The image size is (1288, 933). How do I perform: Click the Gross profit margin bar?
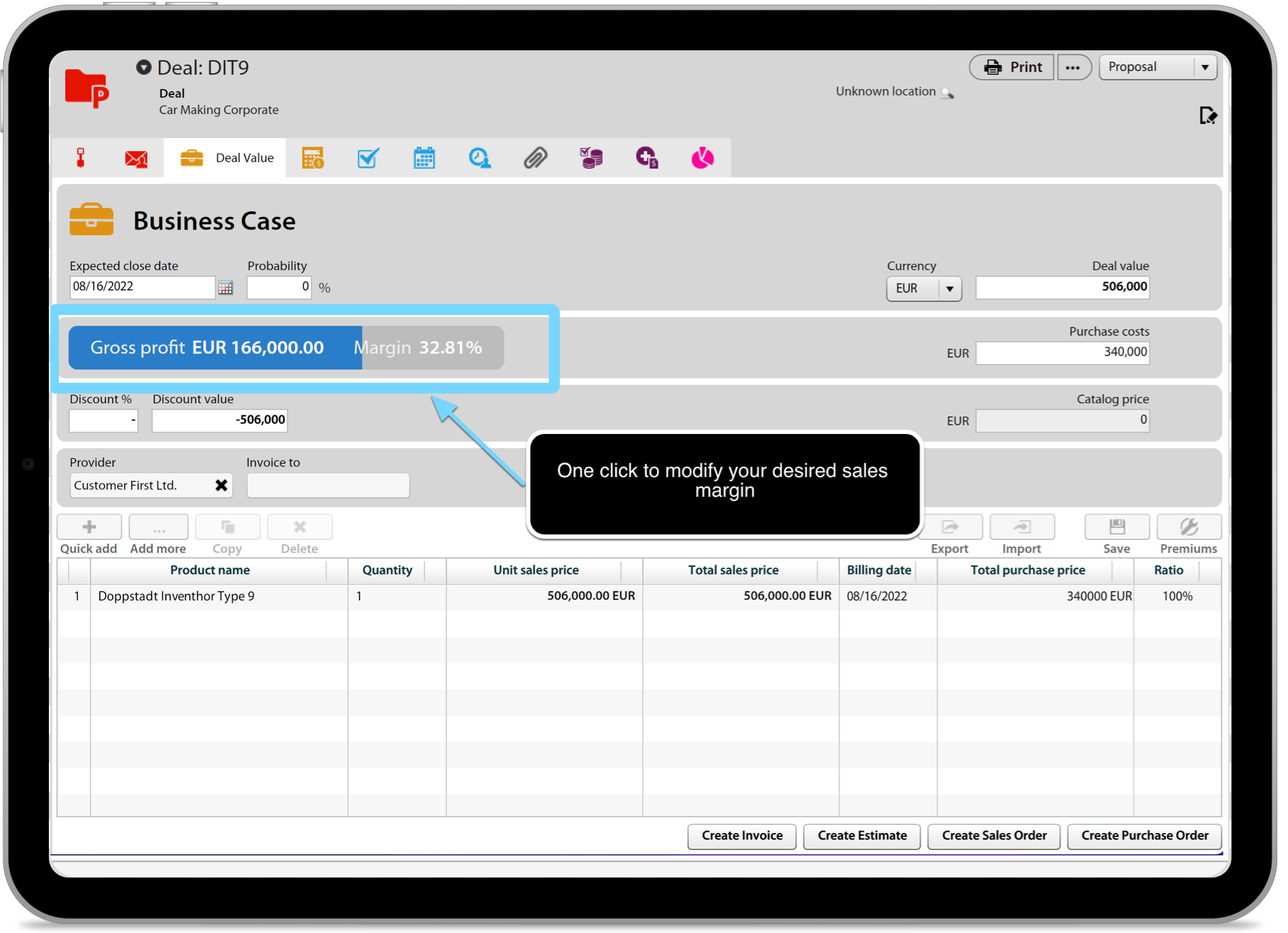coord(286,347)
